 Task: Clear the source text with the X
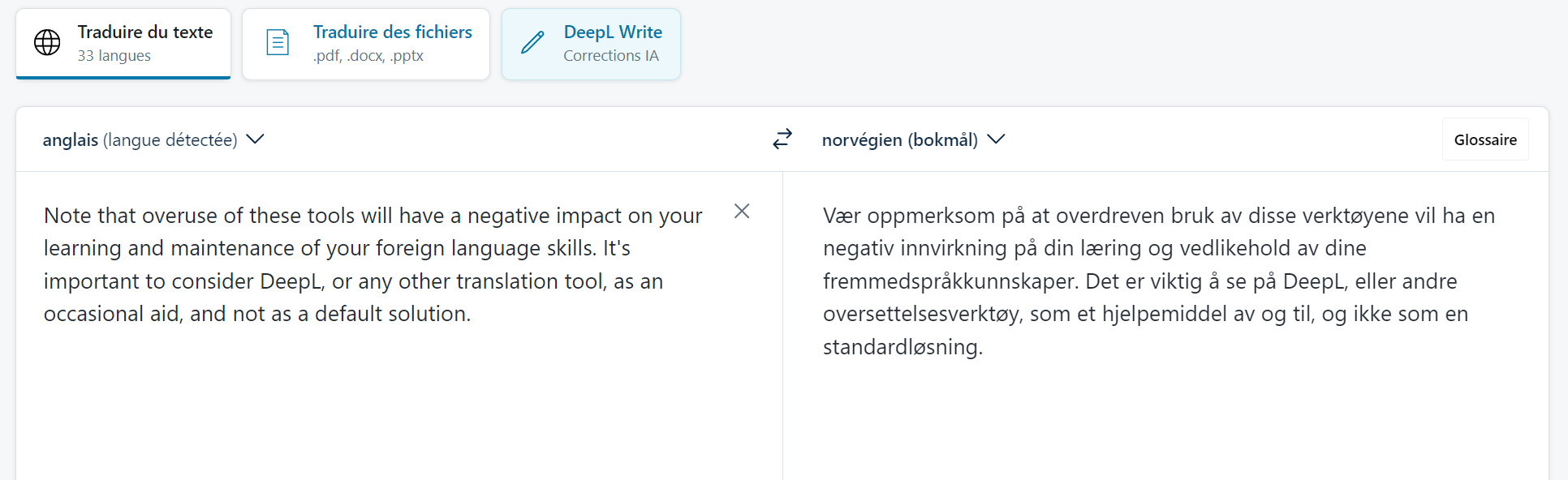pos(741,212)
